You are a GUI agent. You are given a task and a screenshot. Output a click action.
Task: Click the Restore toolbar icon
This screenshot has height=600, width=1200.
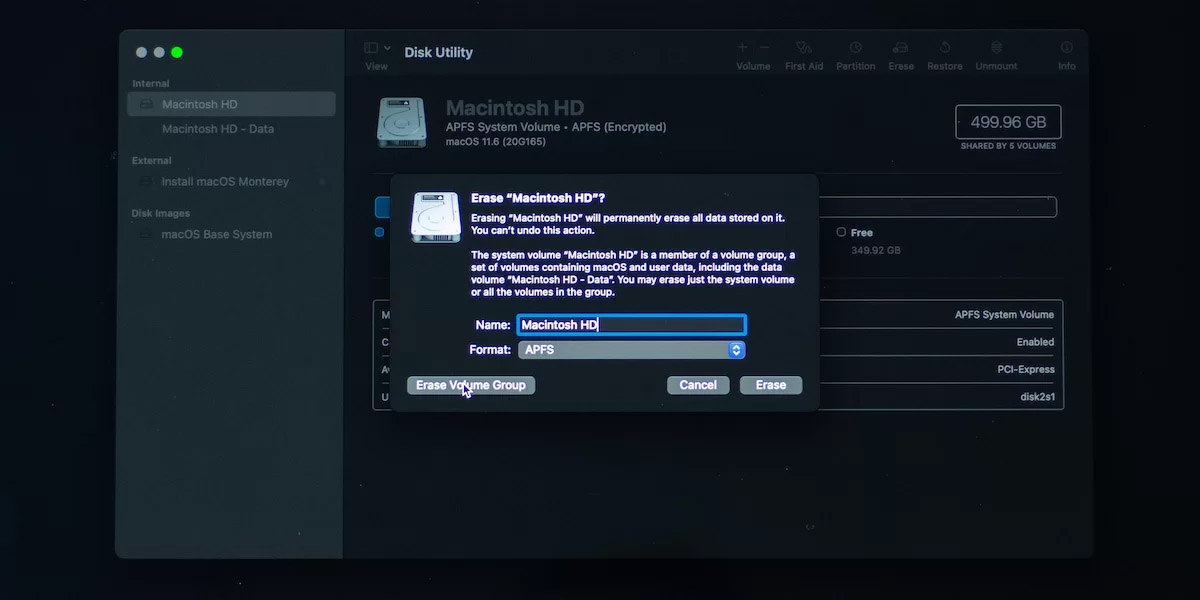click(945, 48)
